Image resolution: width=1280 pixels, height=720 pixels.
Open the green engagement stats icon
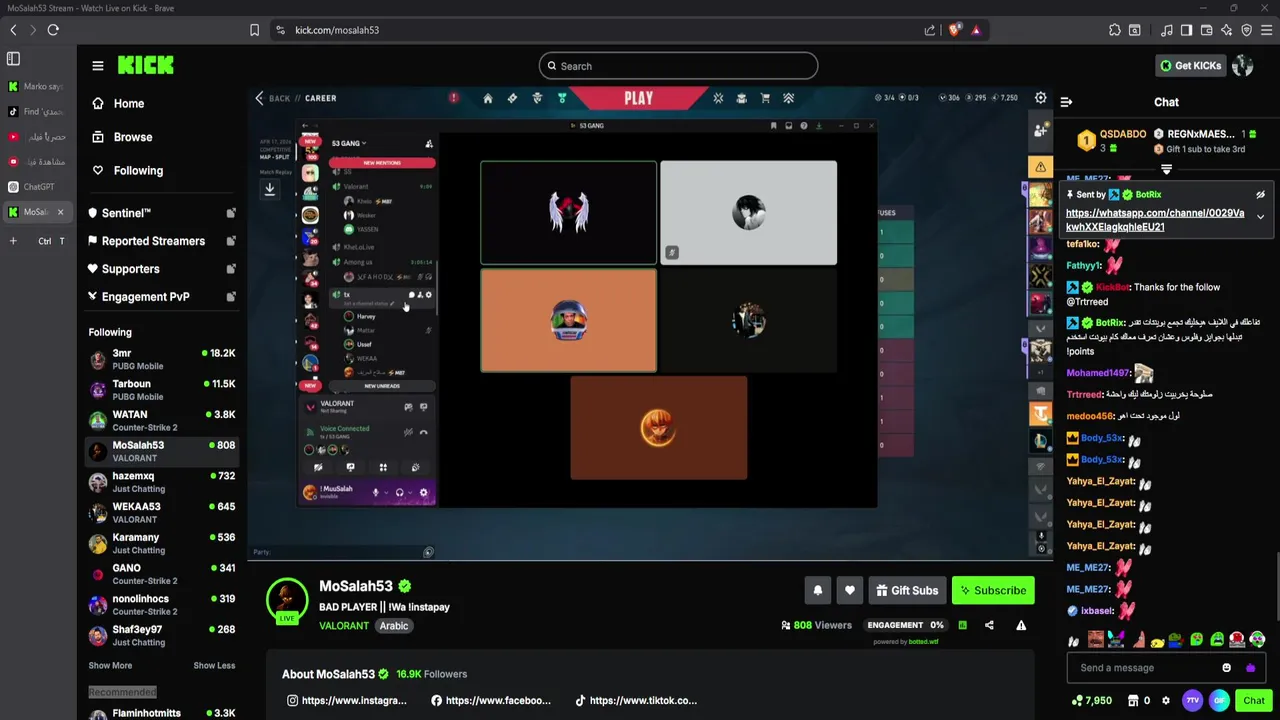tap(962, 626)
